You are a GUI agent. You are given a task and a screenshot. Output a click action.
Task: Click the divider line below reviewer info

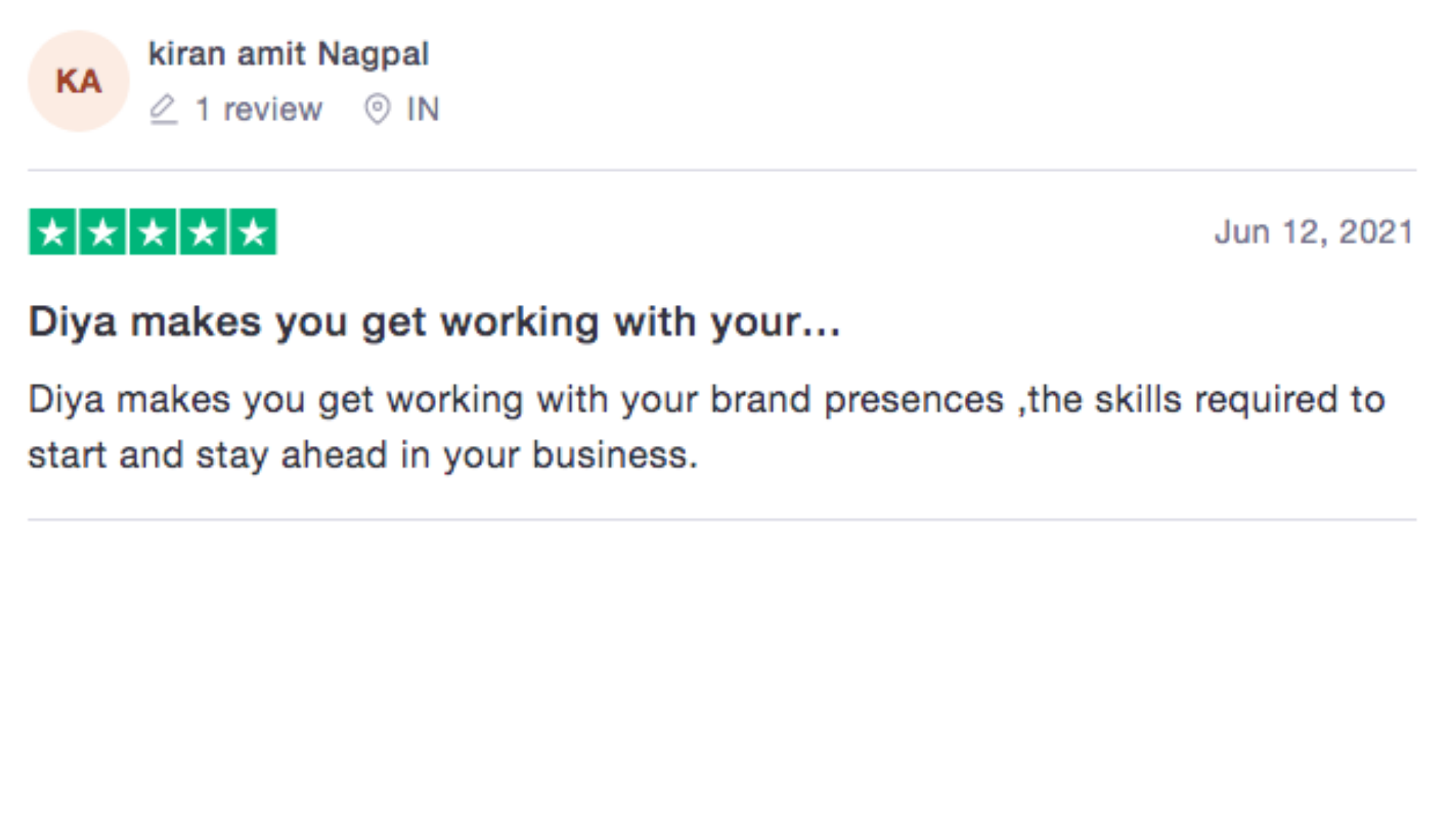tap(722, 170)
